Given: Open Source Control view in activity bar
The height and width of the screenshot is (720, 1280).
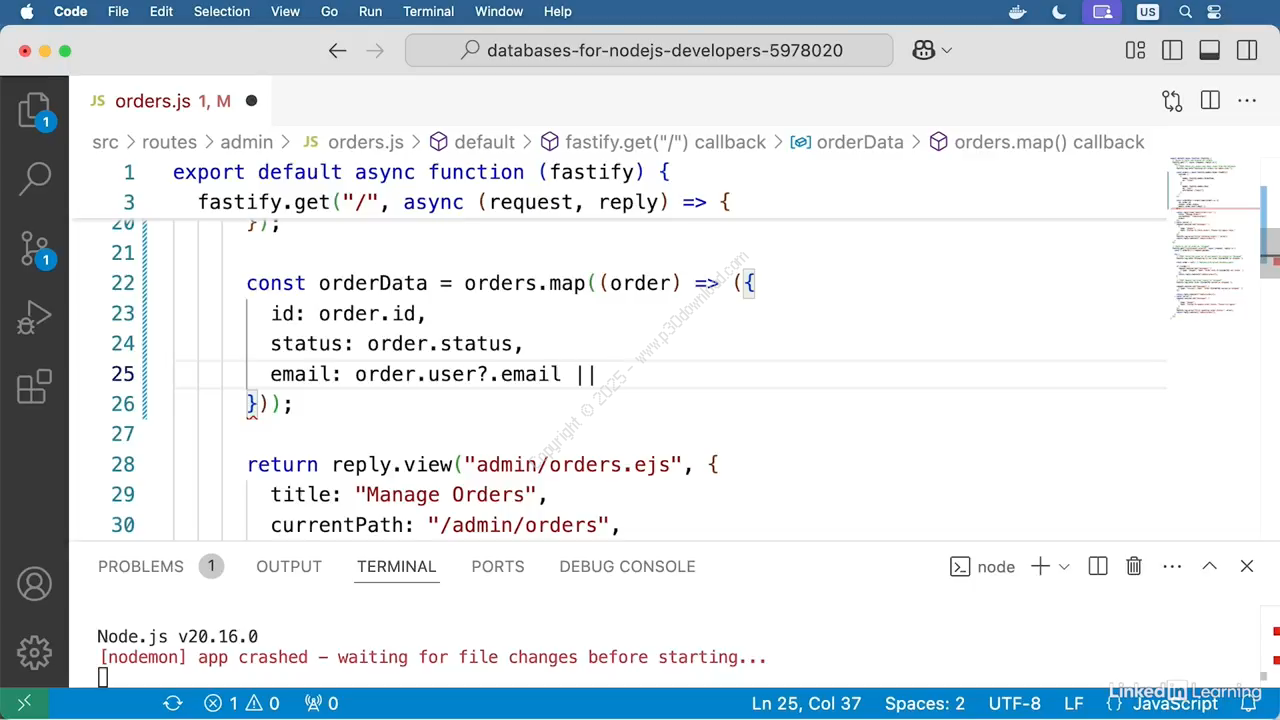Looking at the screenshot, I should [34, 248].
